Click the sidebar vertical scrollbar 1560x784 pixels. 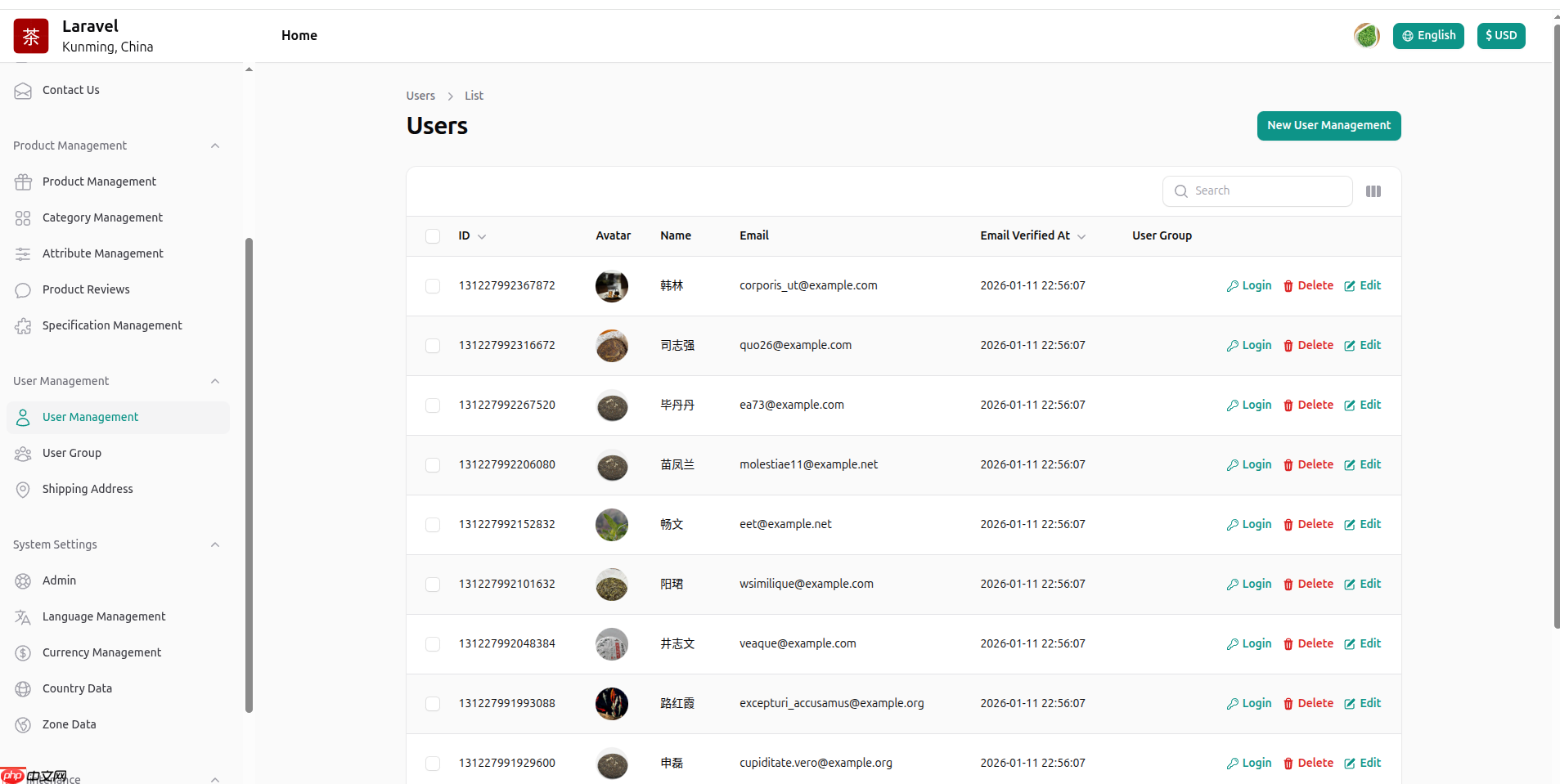click(x=249, y=474)
